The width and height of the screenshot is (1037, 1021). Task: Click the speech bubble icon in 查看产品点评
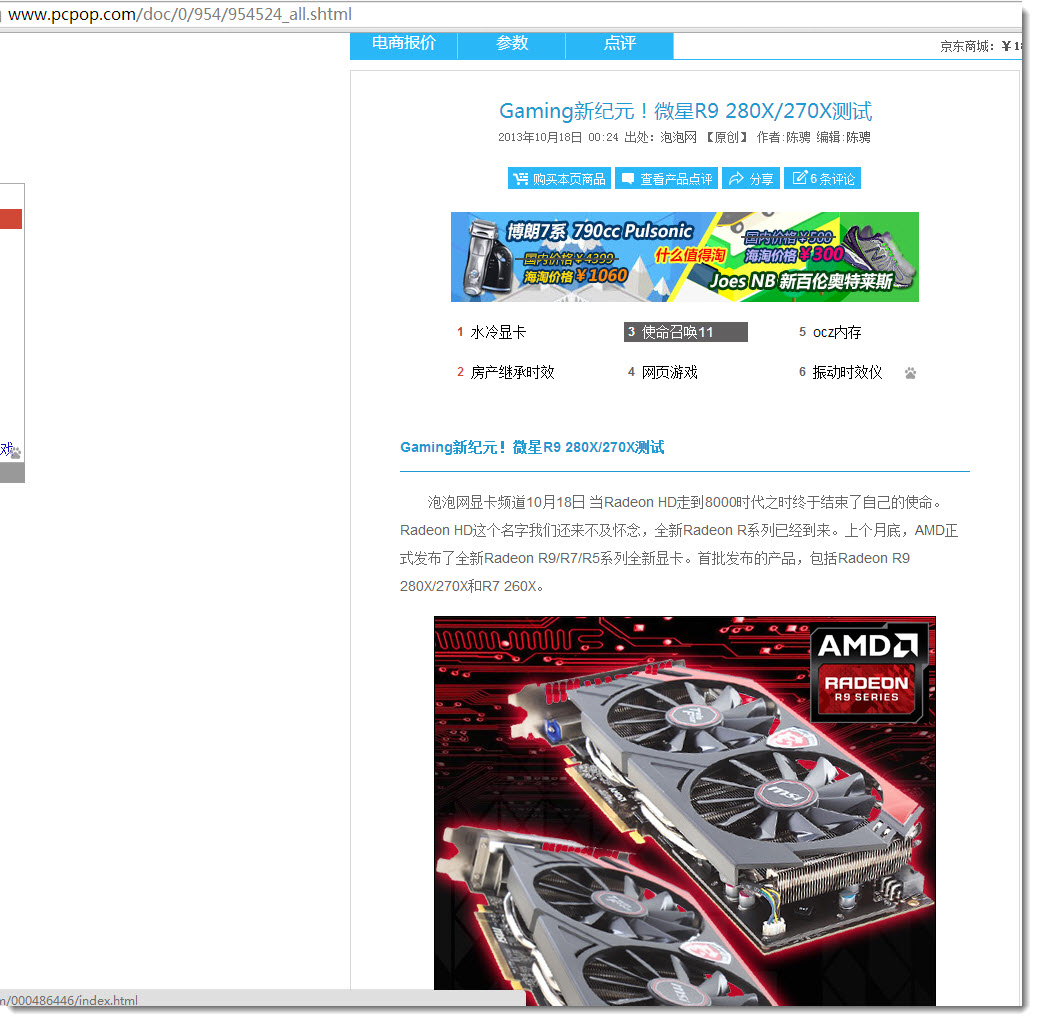coord(628,179)
